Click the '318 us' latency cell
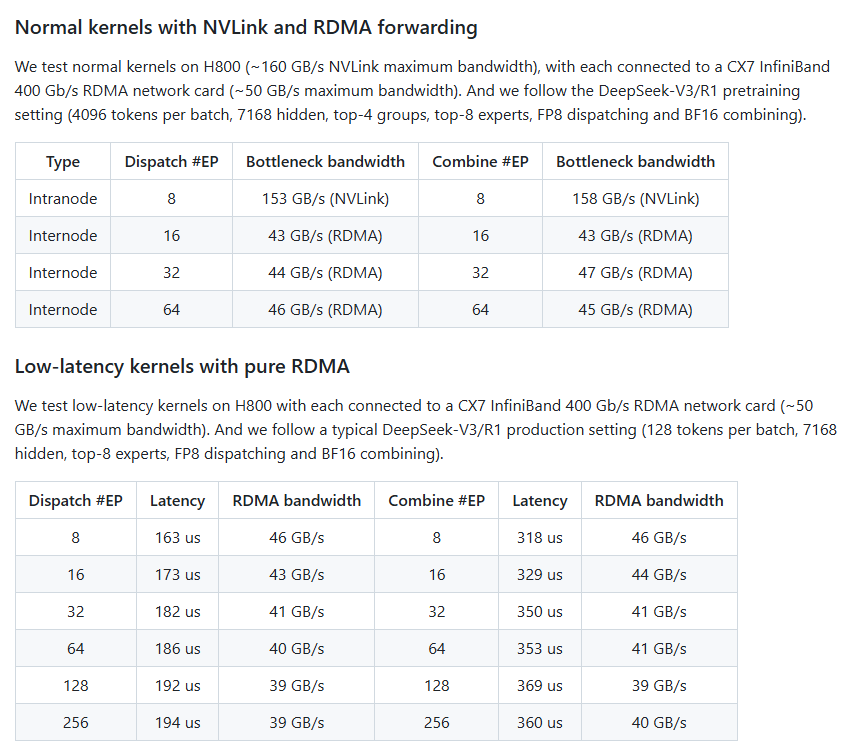This screenshot has width=862, height=749. [540, 537]
